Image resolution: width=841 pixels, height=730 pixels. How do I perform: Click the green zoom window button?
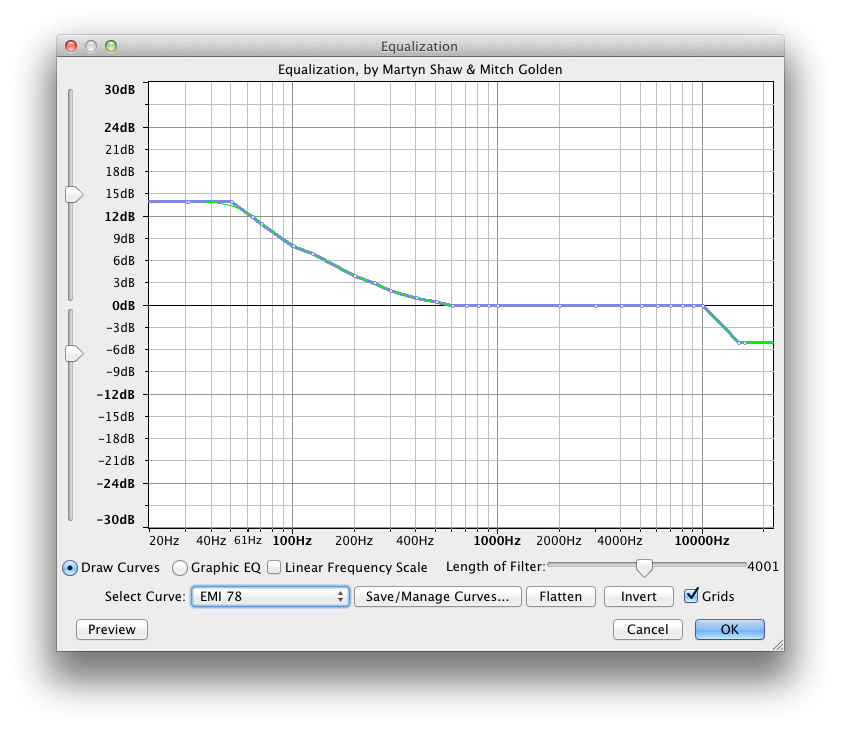(x=111, y=46)
